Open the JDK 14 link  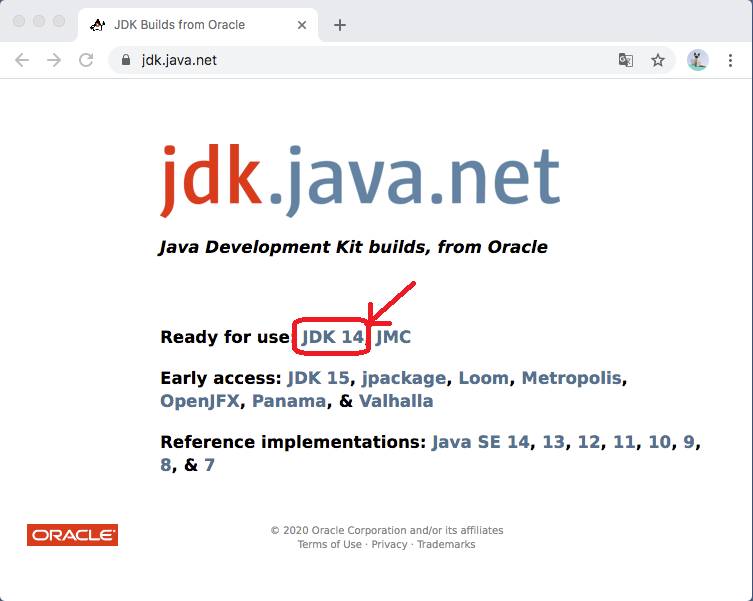pos(332,337)
